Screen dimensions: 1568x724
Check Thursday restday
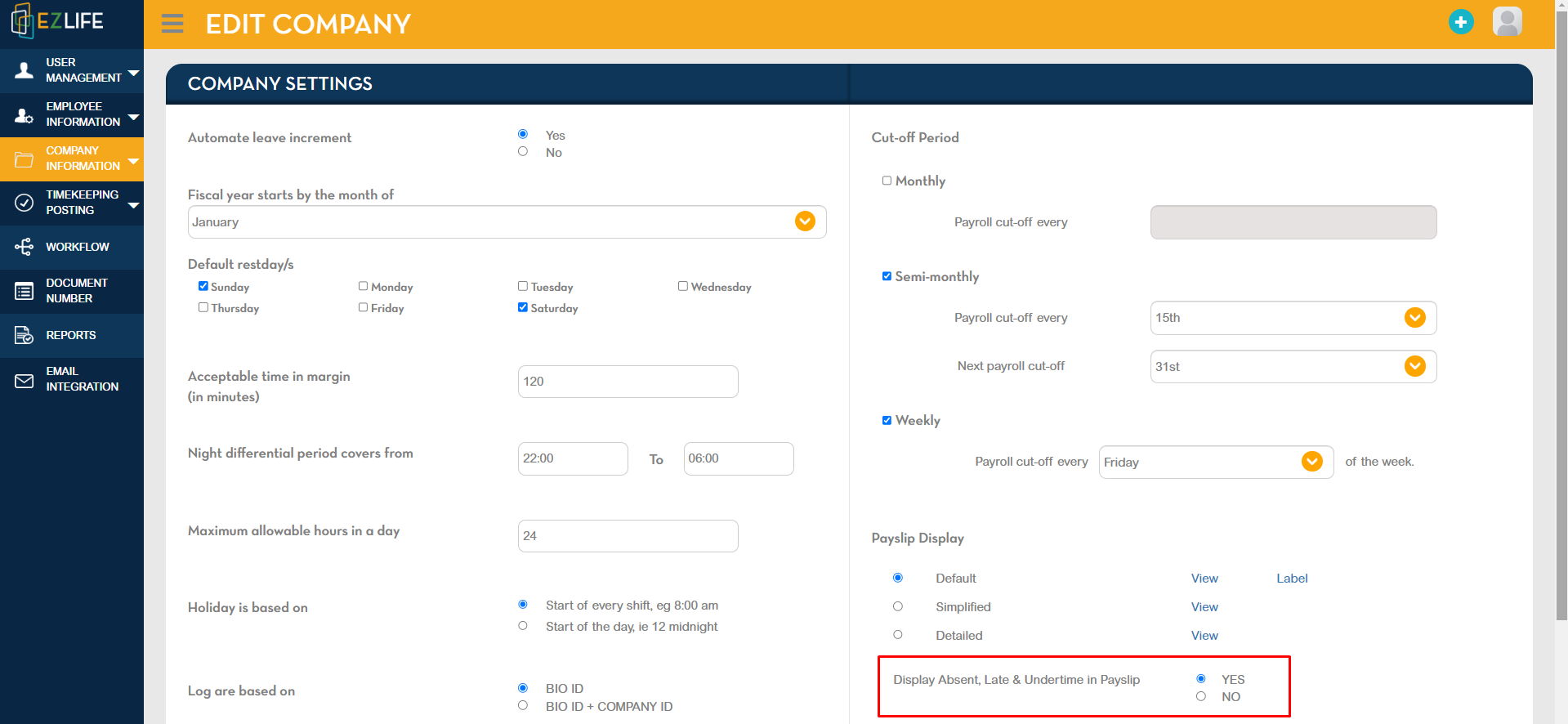(x=203, y=307)
